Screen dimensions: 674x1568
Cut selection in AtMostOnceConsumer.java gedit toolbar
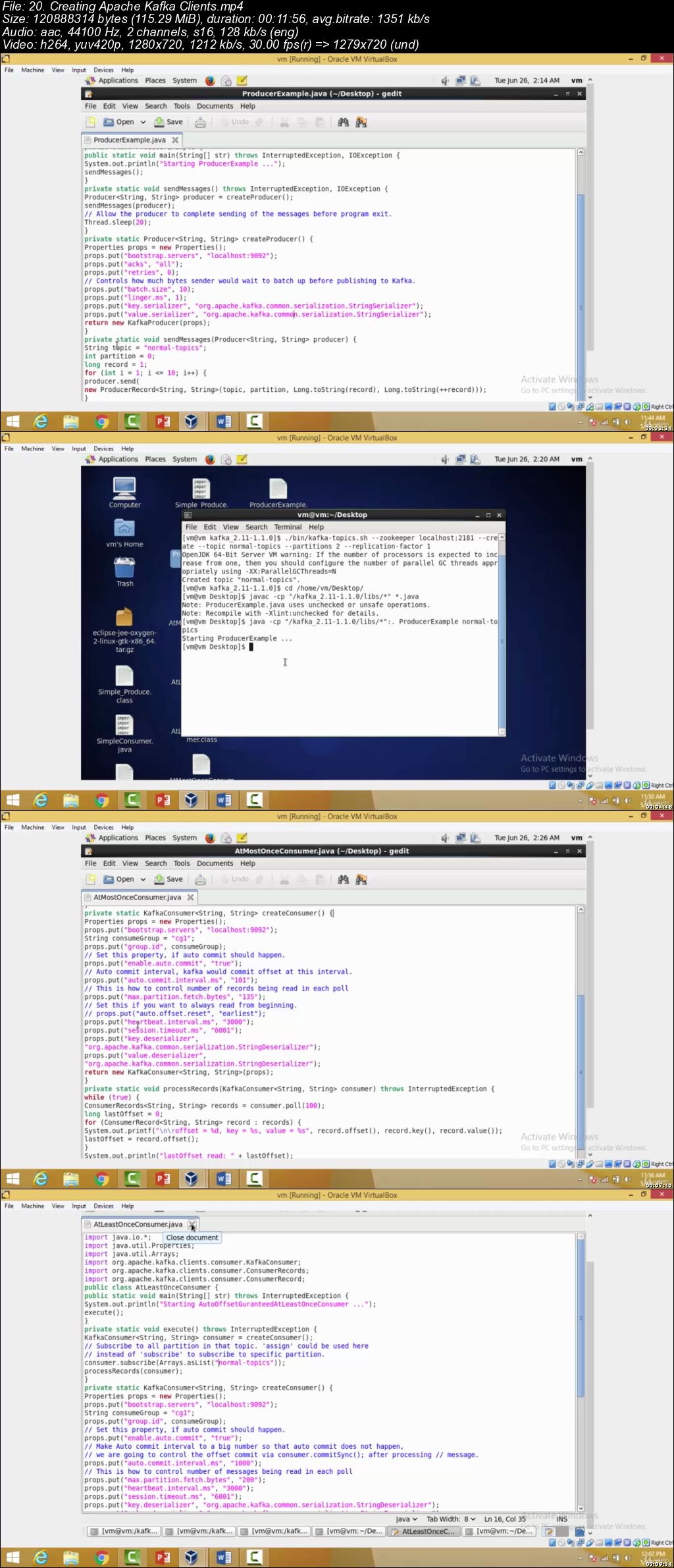[284, 879]
